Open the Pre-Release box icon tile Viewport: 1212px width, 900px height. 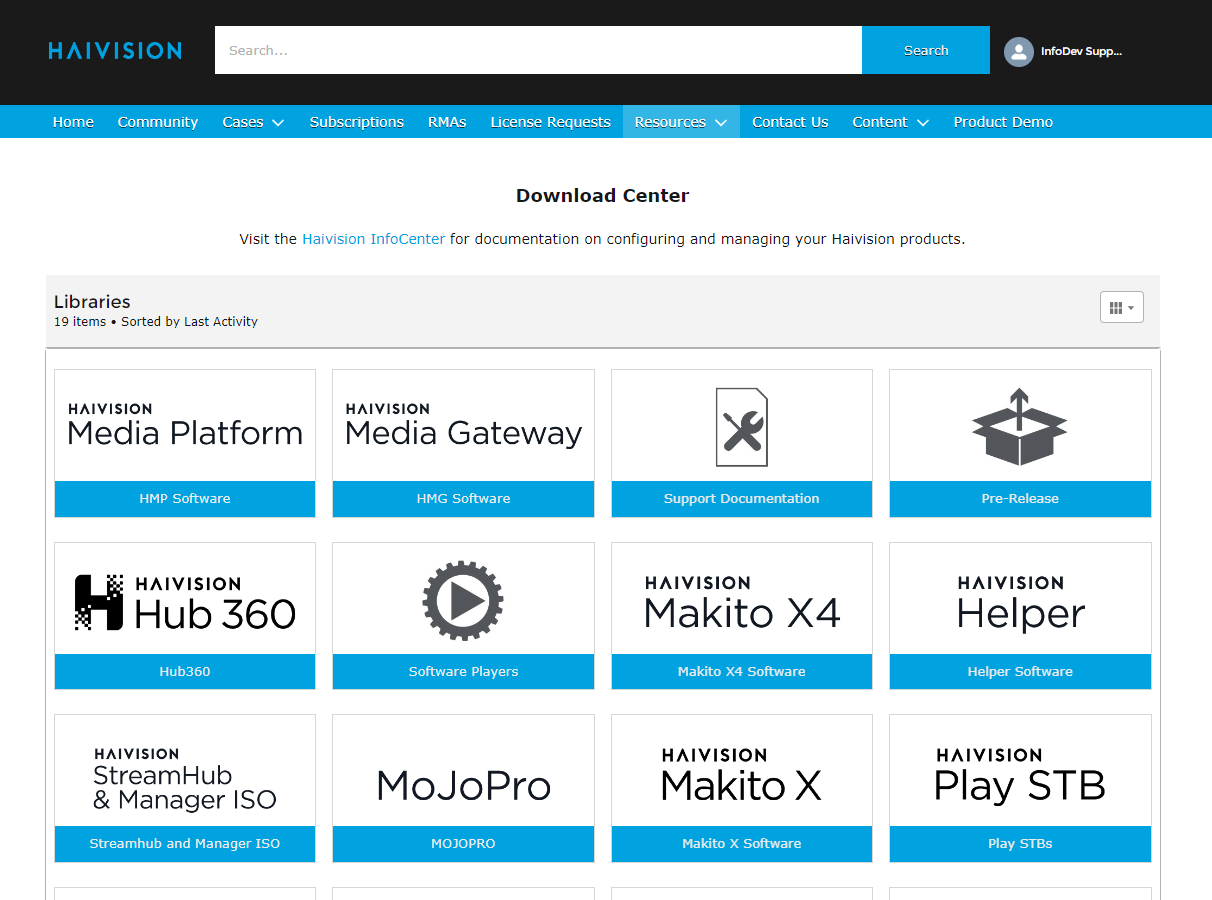(x=1019, y=427)
